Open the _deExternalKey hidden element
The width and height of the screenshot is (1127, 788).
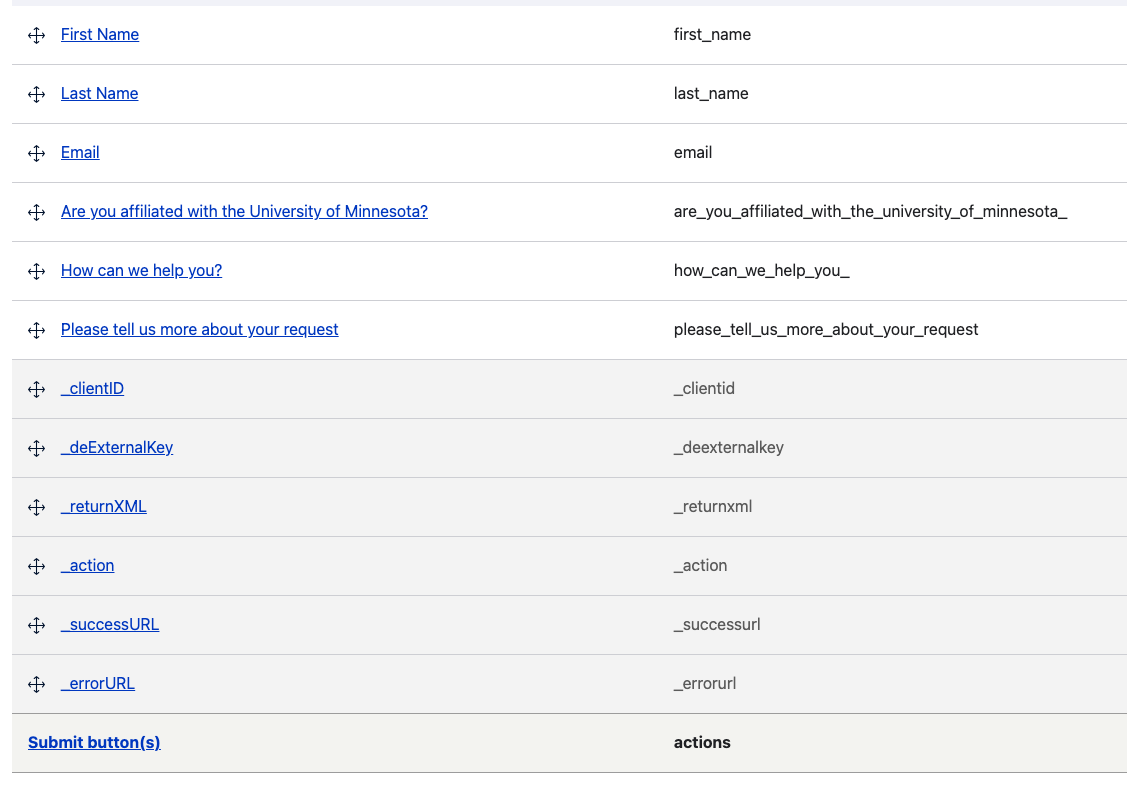tap(117, 448)
